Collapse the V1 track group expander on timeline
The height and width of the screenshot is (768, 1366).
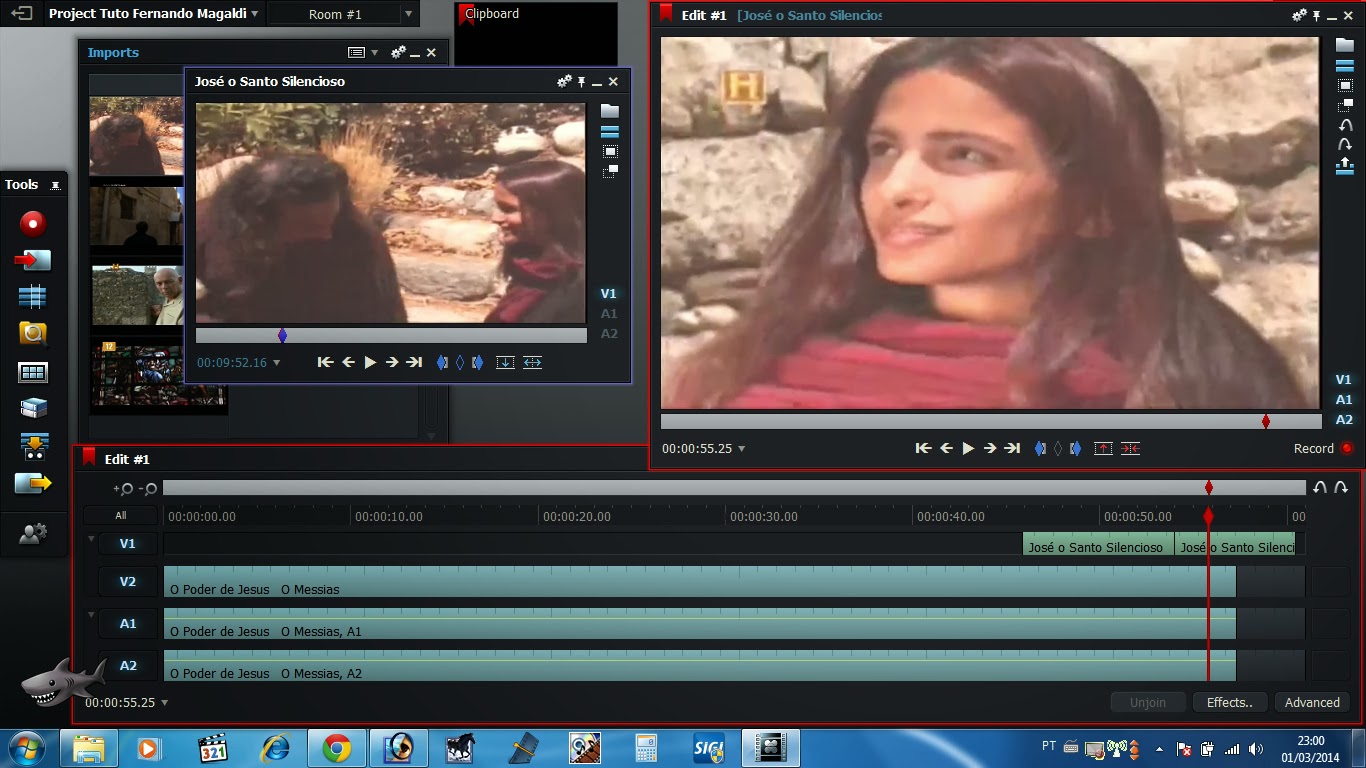coord(91,540)
